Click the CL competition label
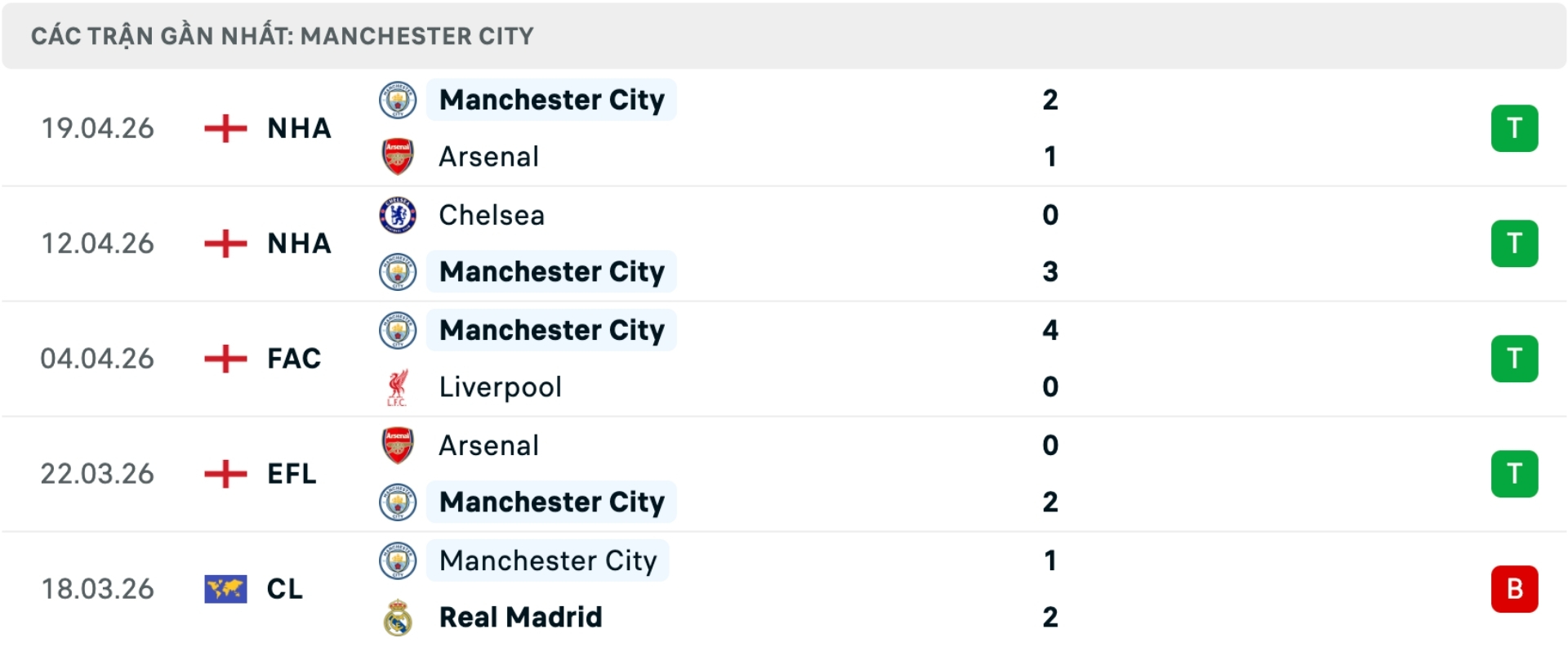The height and width of the screenshot is (647, 1568). click(284, 589)
